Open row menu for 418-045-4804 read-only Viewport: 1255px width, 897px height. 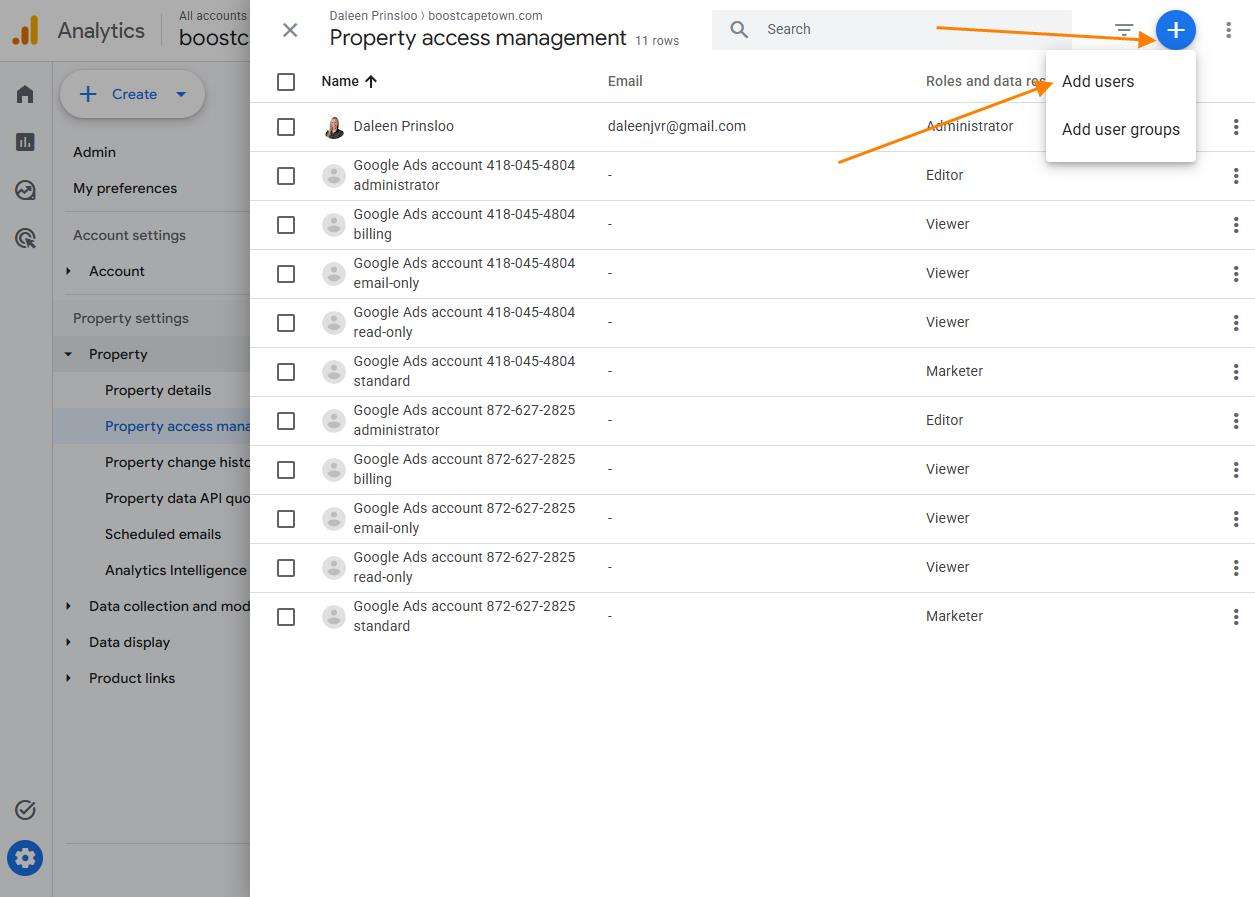(1236, 323)
